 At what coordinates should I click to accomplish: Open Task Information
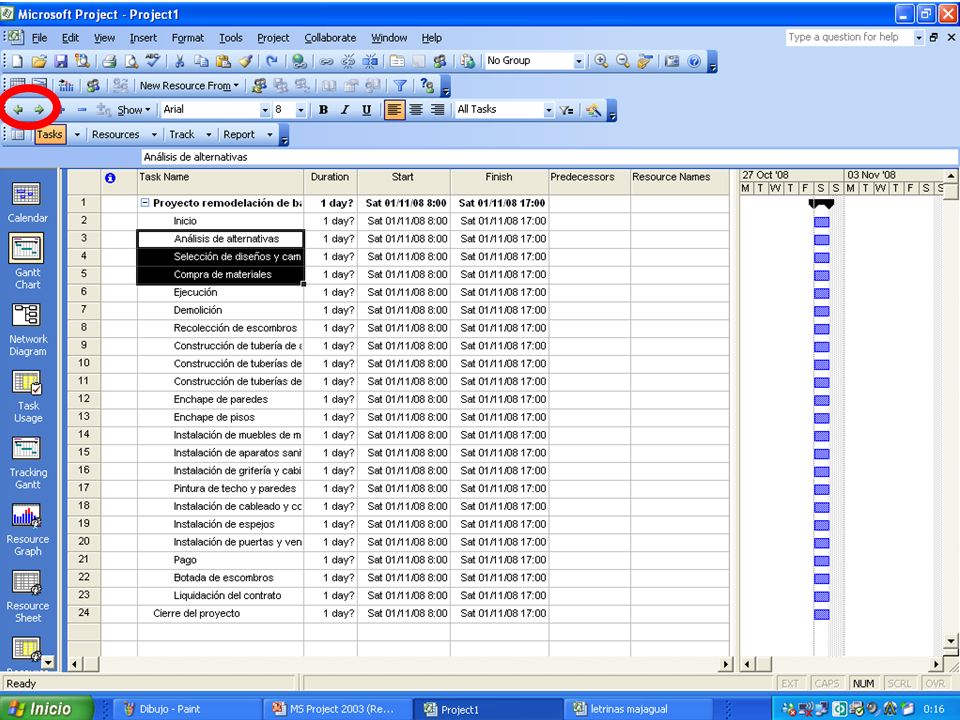(397, 61)
